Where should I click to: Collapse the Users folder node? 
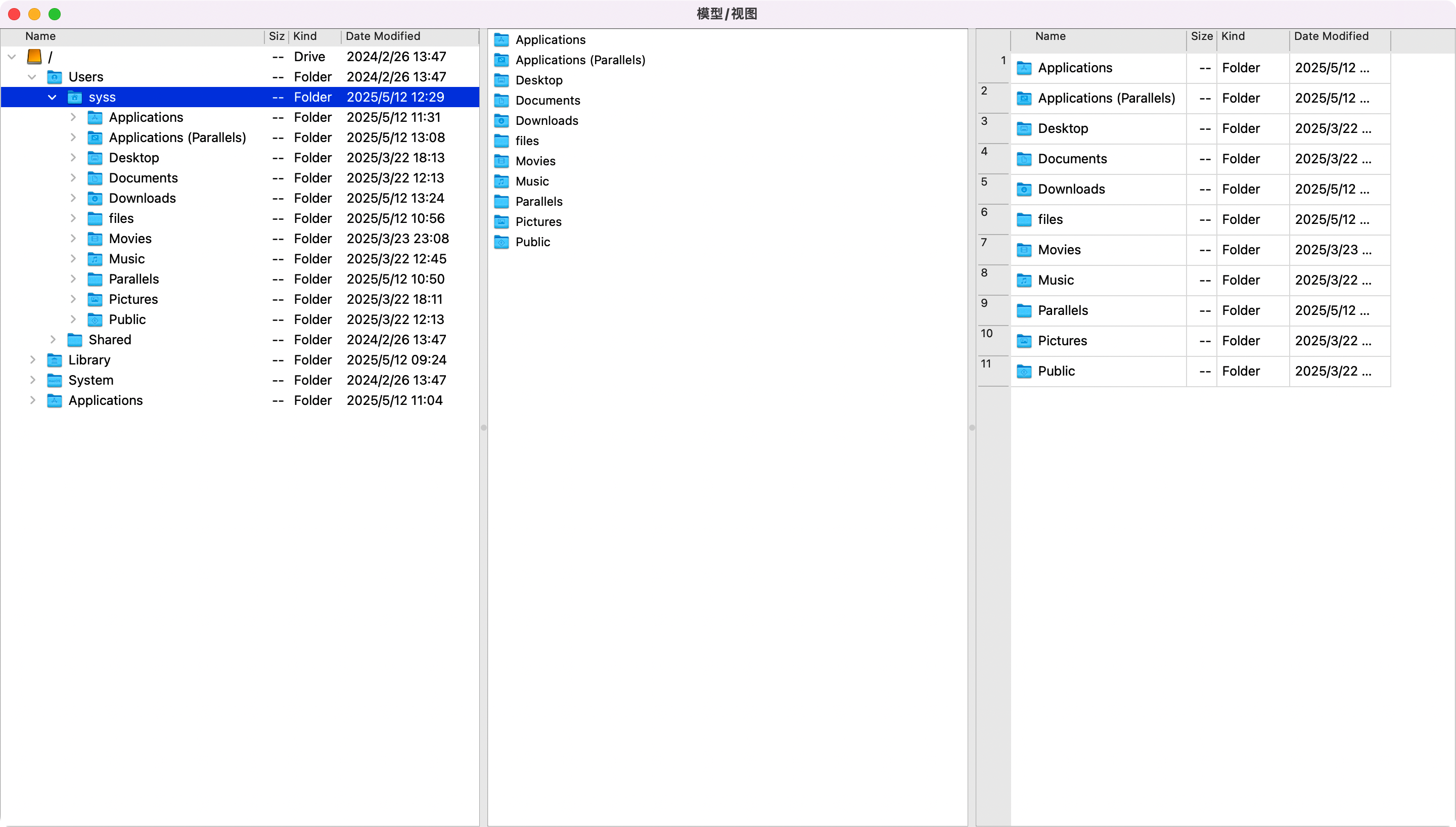pos(32,77)
